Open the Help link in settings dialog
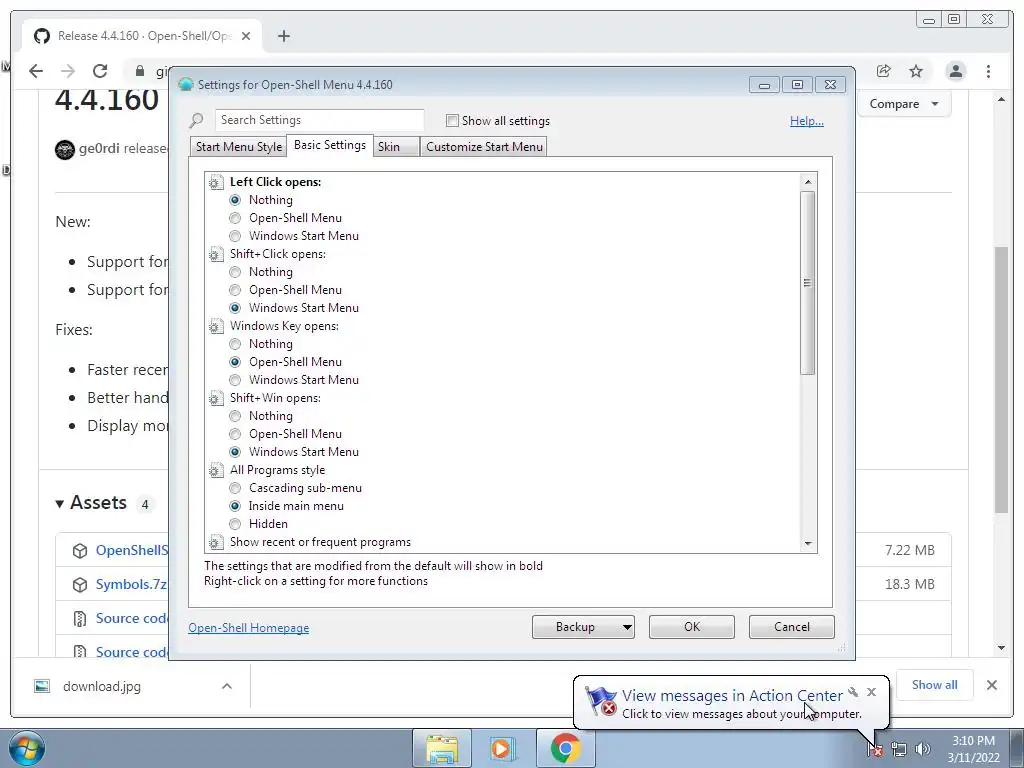Image resolution: width=1024 pixels, height=768 pixels. [807, 121]
